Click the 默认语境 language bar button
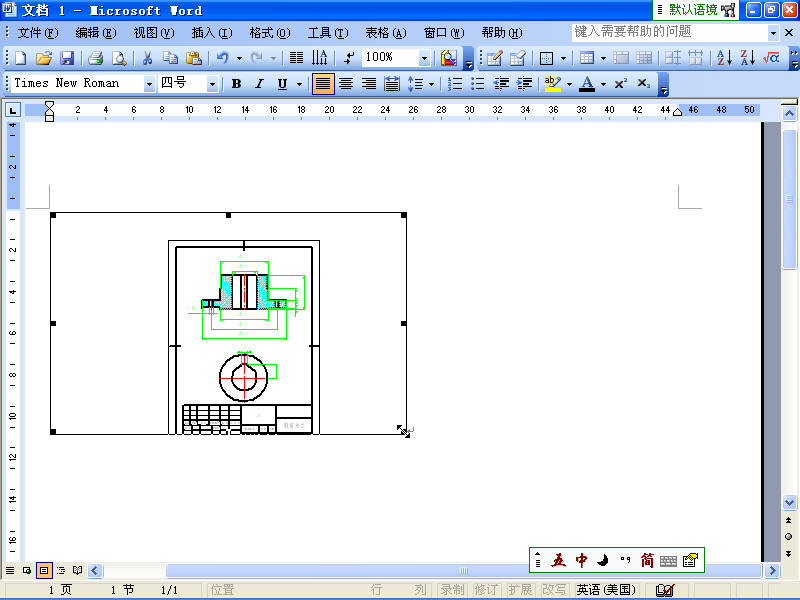Viewport: 800px width, 600px height. pos(693,10)
